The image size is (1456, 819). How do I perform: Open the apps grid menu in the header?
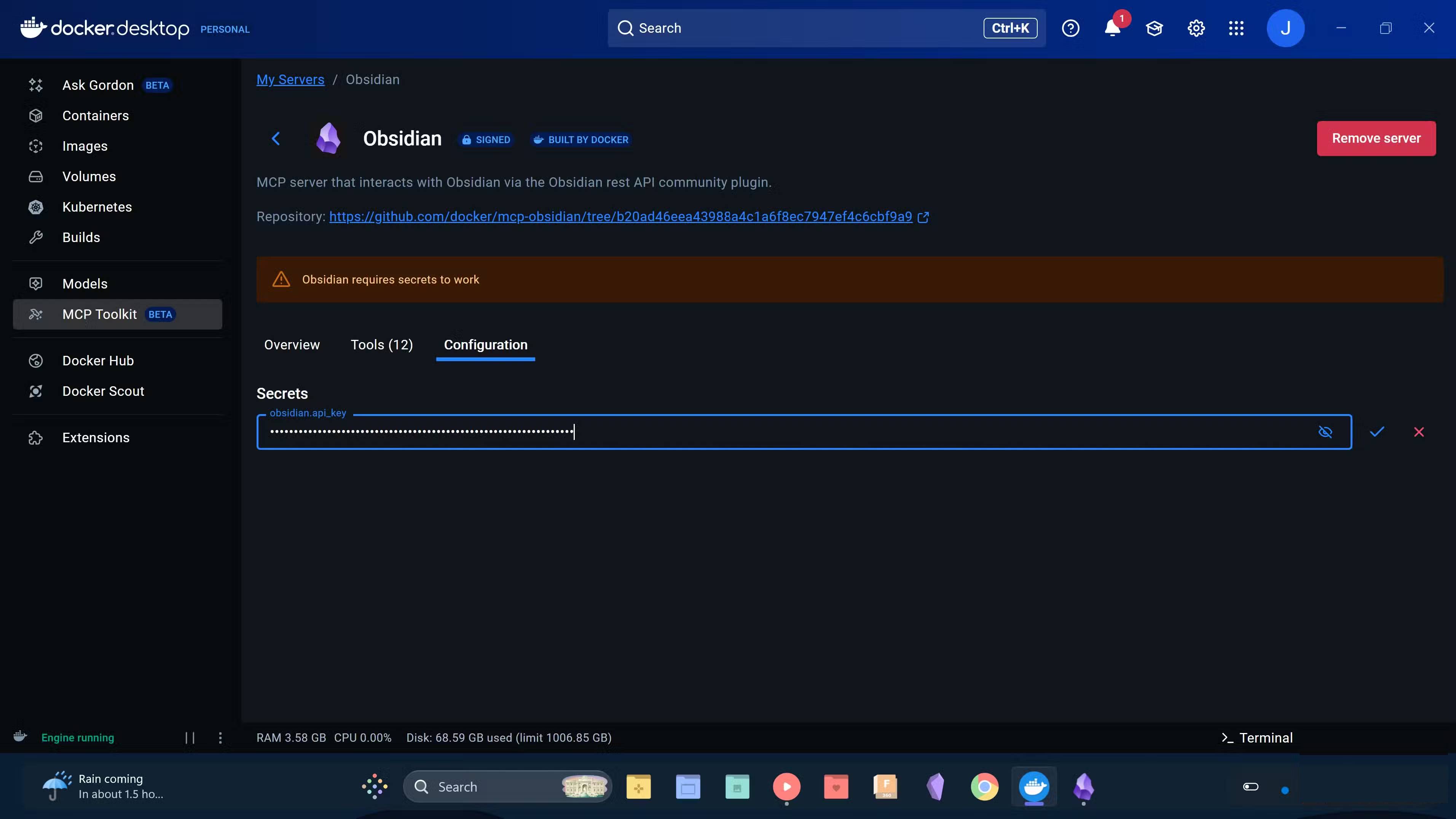tap(1236, 28)
